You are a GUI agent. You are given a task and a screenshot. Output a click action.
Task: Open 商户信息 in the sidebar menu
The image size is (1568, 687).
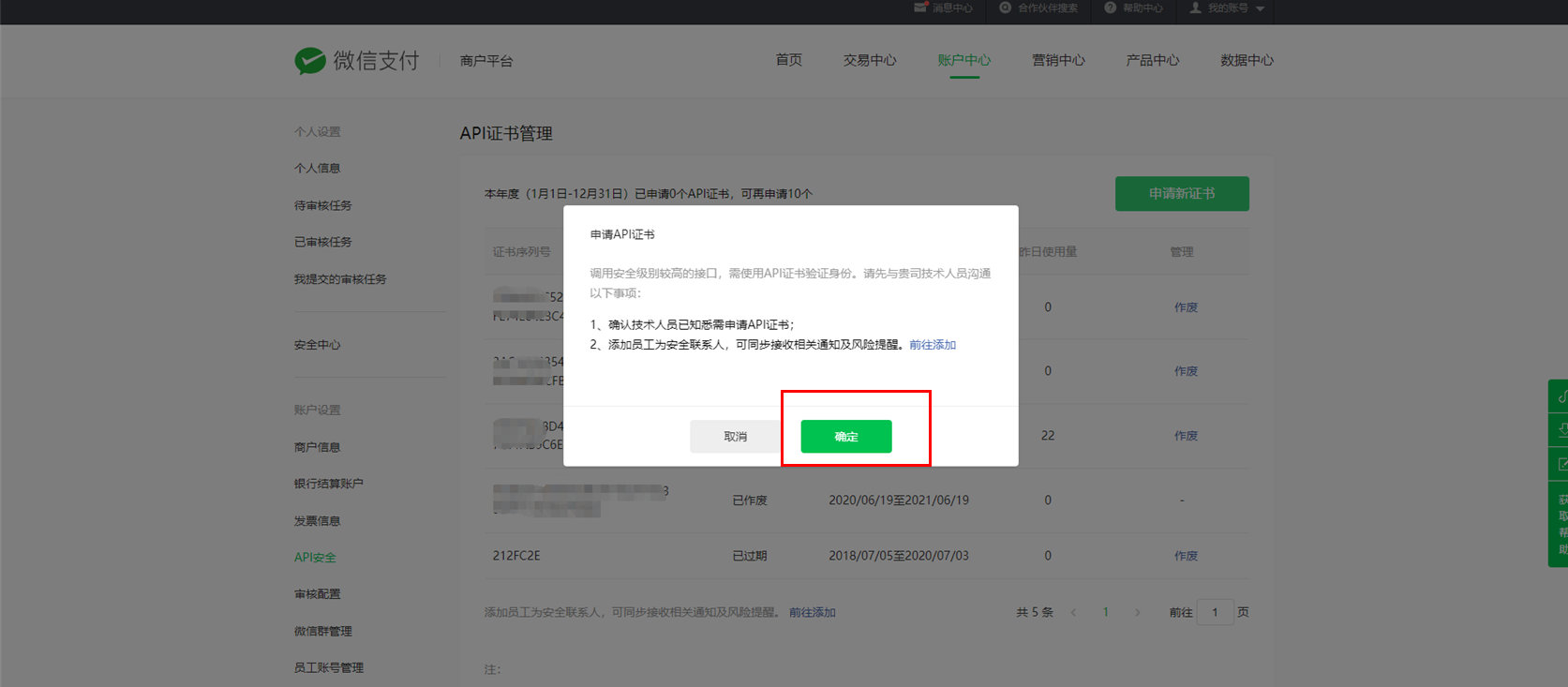[317, 447]
